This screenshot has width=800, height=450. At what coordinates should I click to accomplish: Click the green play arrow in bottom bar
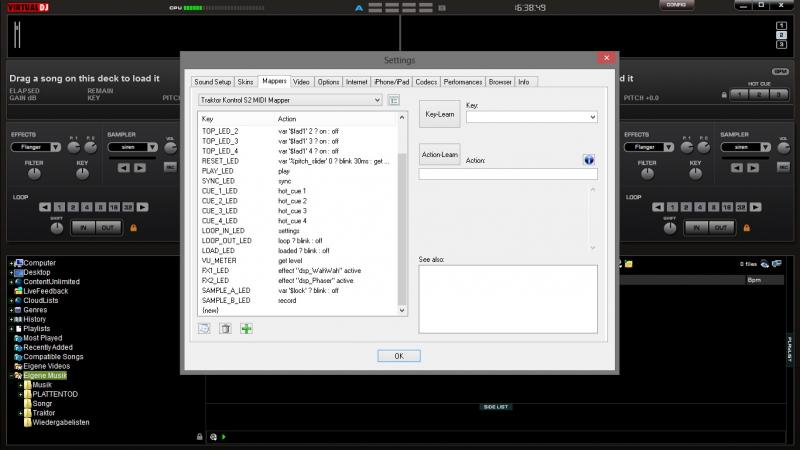pos(224,437)
